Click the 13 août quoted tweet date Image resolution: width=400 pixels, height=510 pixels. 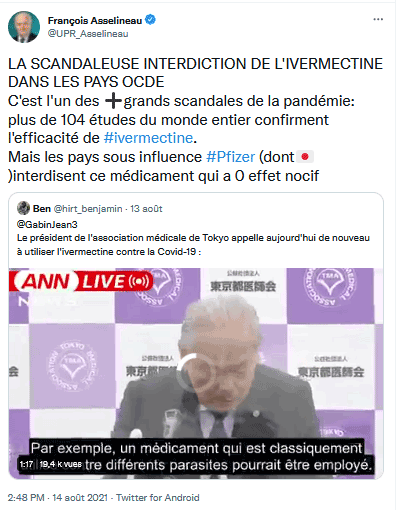coord(146,209)
